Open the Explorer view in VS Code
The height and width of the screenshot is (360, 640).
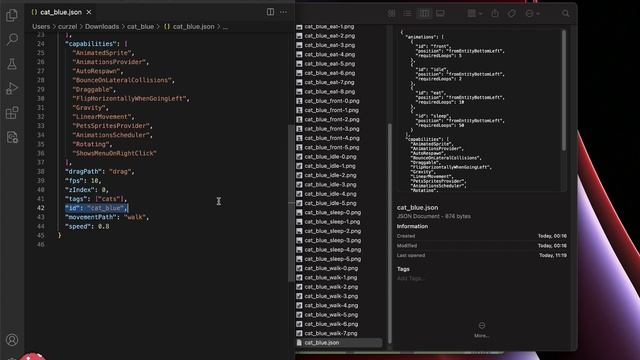tap(12, 16)
